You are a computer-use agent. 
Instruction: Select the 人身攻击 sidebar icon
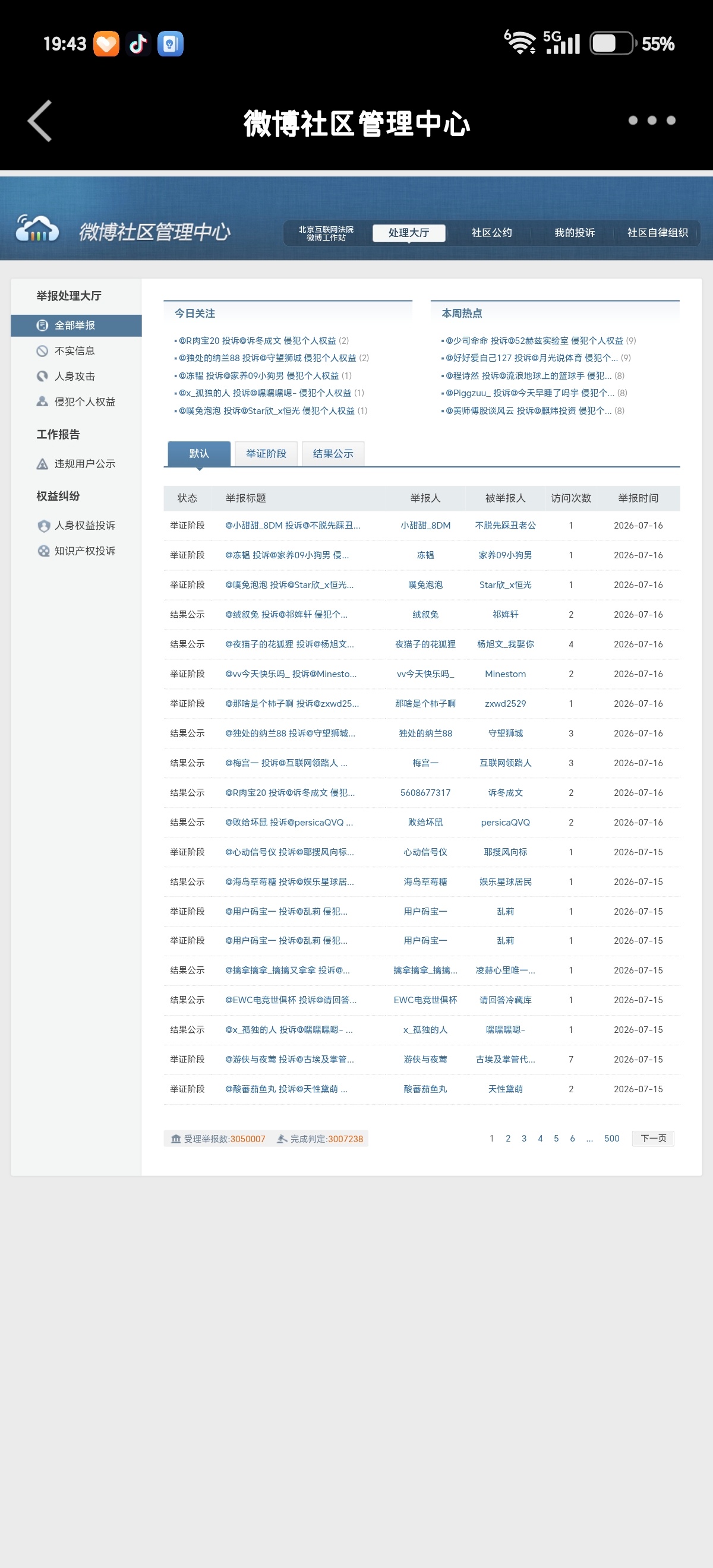42,376
